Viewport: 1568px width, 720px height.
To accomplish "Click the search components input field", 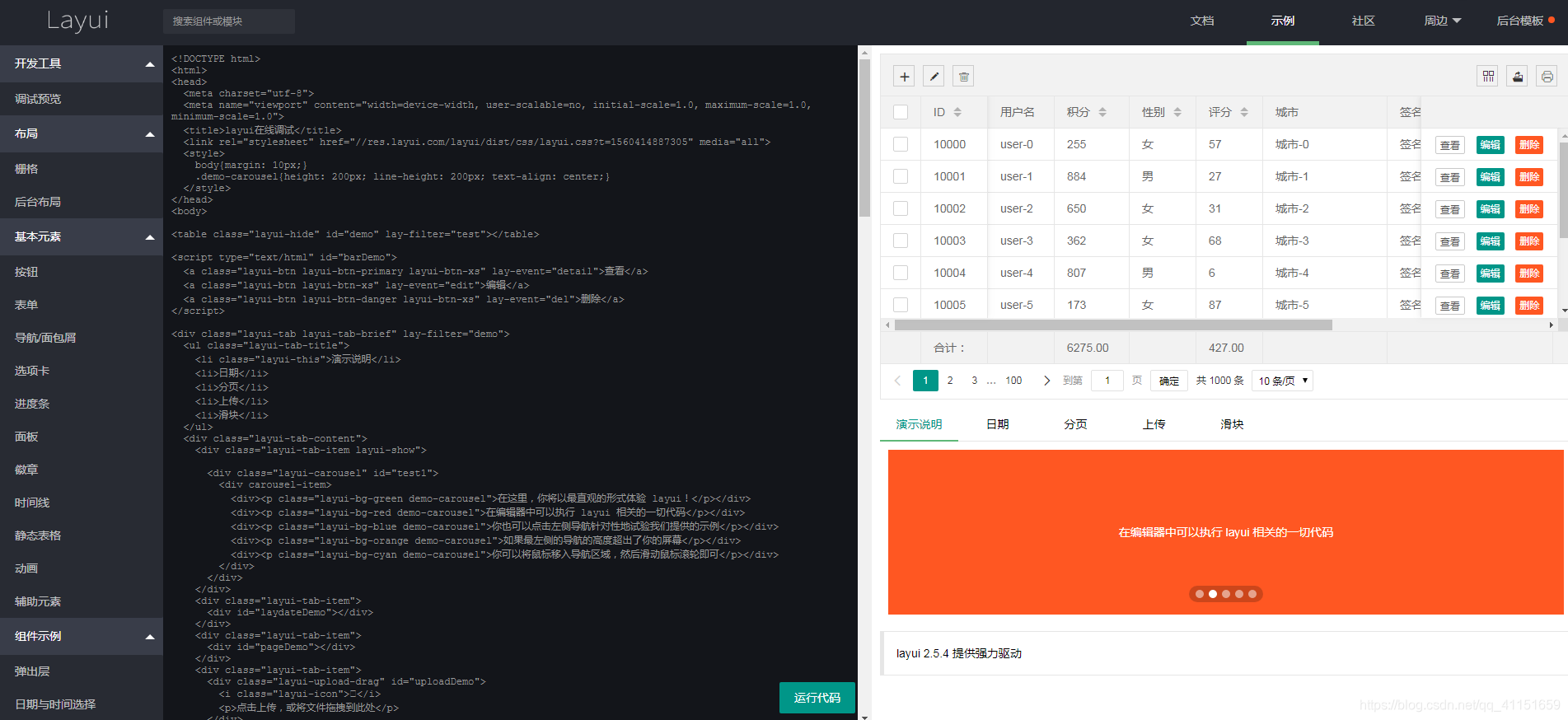I will pyautogui.click(x=229, y=21).
